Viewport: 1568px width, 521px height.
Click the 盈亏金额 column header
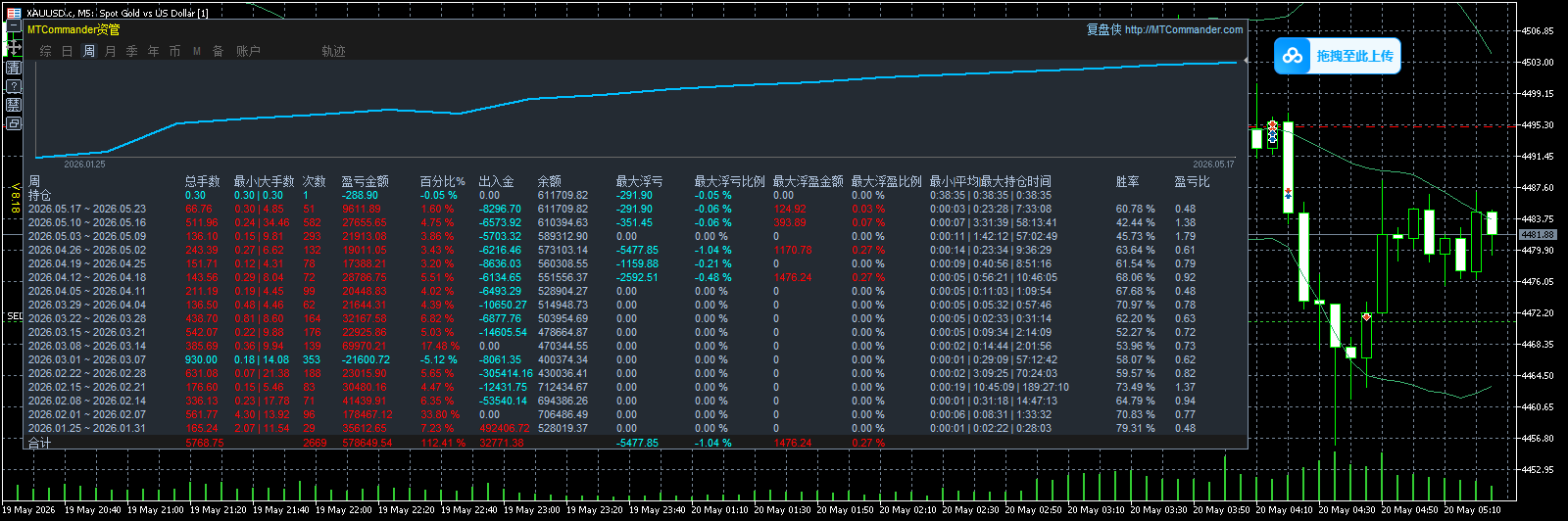point(366,181)
